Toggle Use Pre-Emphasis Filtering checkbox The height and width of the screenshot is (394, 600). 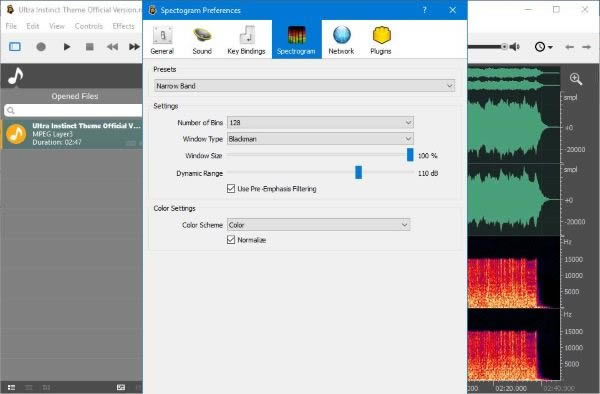tap(231, 189)
